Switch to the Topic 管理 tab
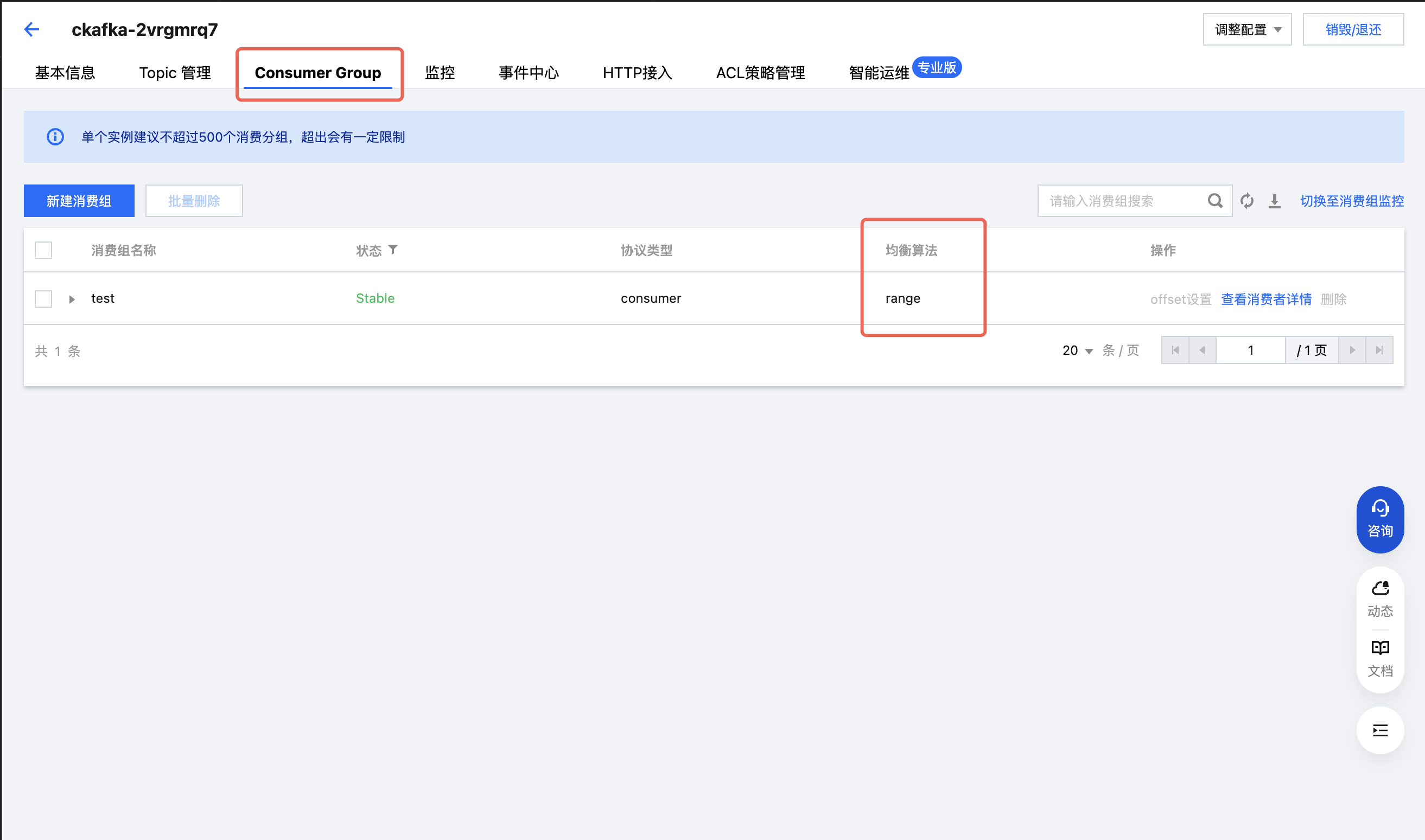This screenshot has height=840, width=1425. coord(175,73)
